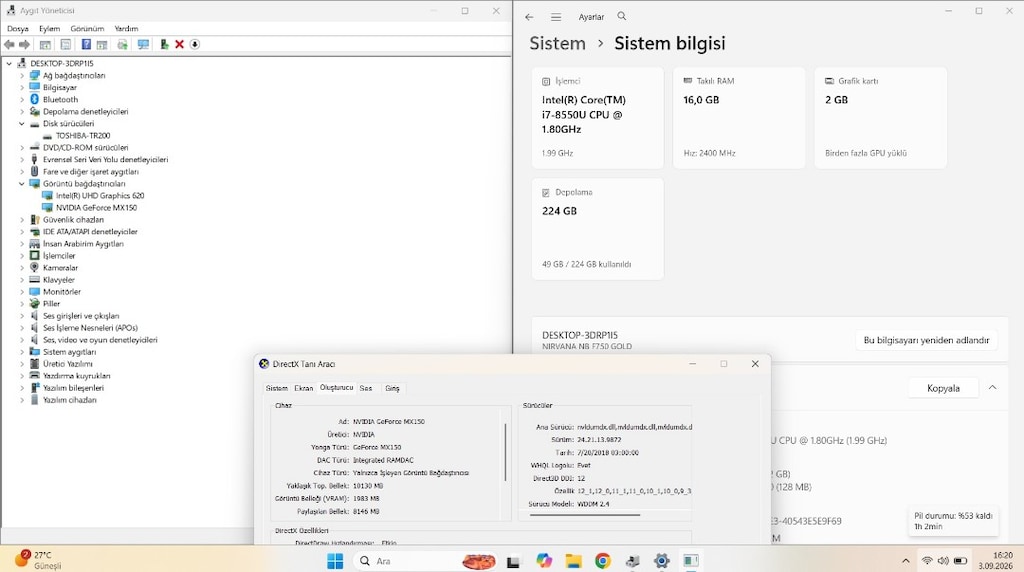The height and width of the screenshot is (572, 1024).
Task: Open the Settings hamburger navigation menu
Action: 556,17
